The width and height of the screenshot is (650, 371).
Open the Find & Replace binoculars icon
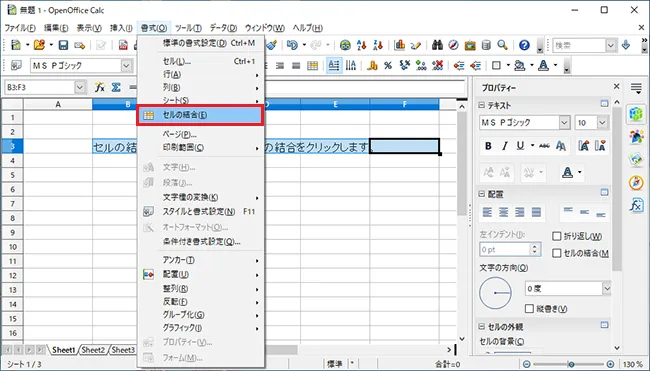(437, 45)
